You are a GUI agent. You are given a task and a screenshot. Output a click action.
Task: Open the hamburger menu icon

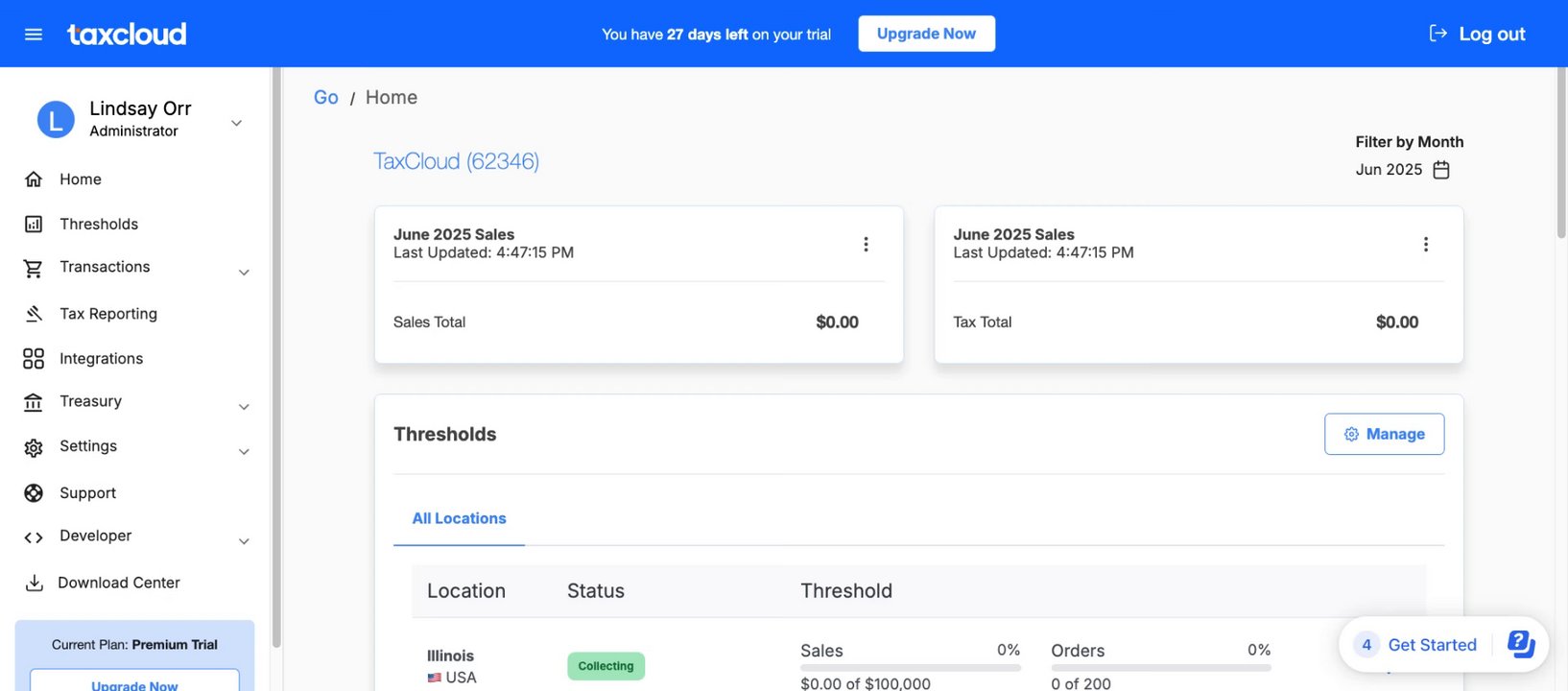(x=34, y=35)
